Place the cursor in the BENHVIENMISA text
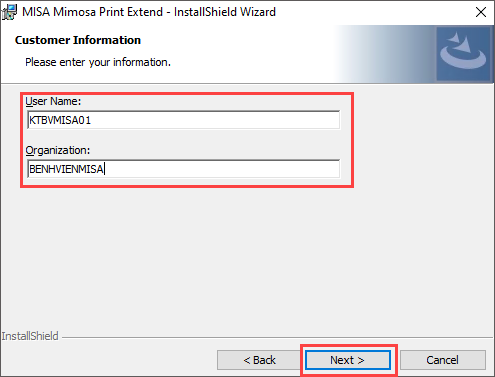The width and height of the screenshot is (495, 377). point(66,169)
